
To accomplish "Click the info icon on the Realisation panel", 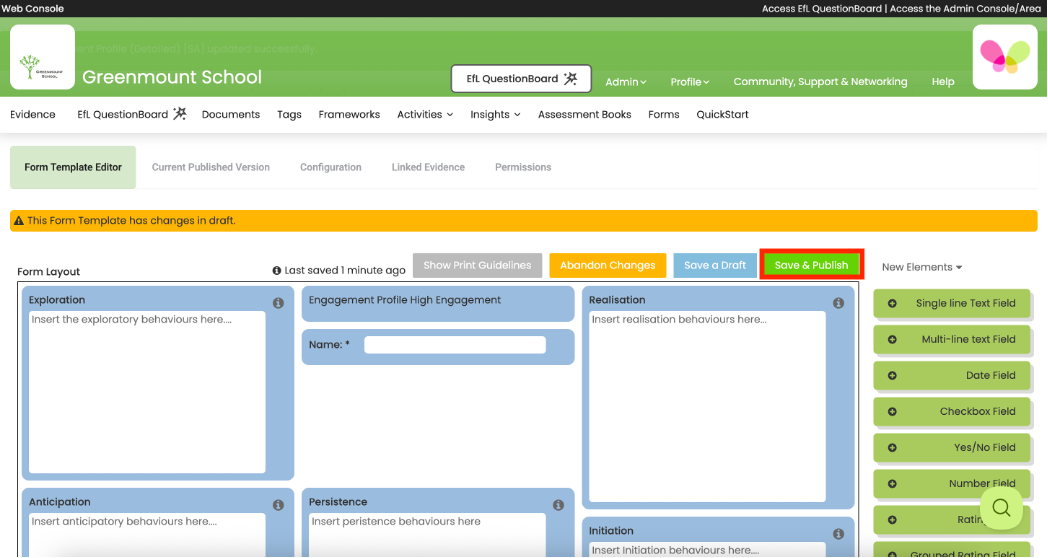I will tap(838, 303).
